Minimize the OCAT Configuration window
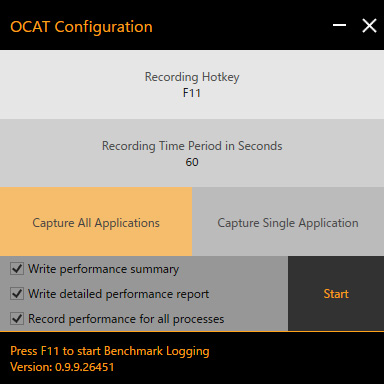 click(339, 26)
